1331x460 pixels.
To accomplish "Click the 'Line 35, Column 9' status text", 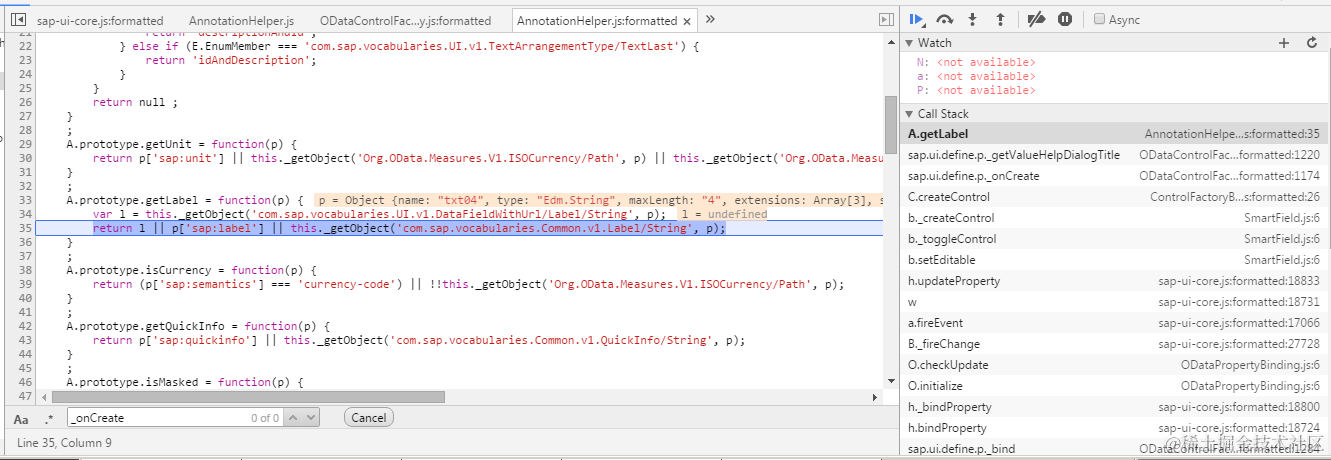I will 64,443.
